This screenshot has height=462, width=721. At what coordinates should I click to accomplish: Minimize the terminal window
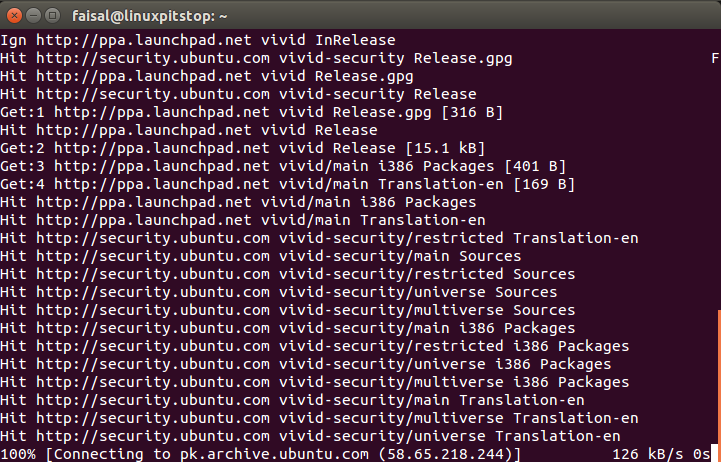pyautogui.click(x=34, y=16)
